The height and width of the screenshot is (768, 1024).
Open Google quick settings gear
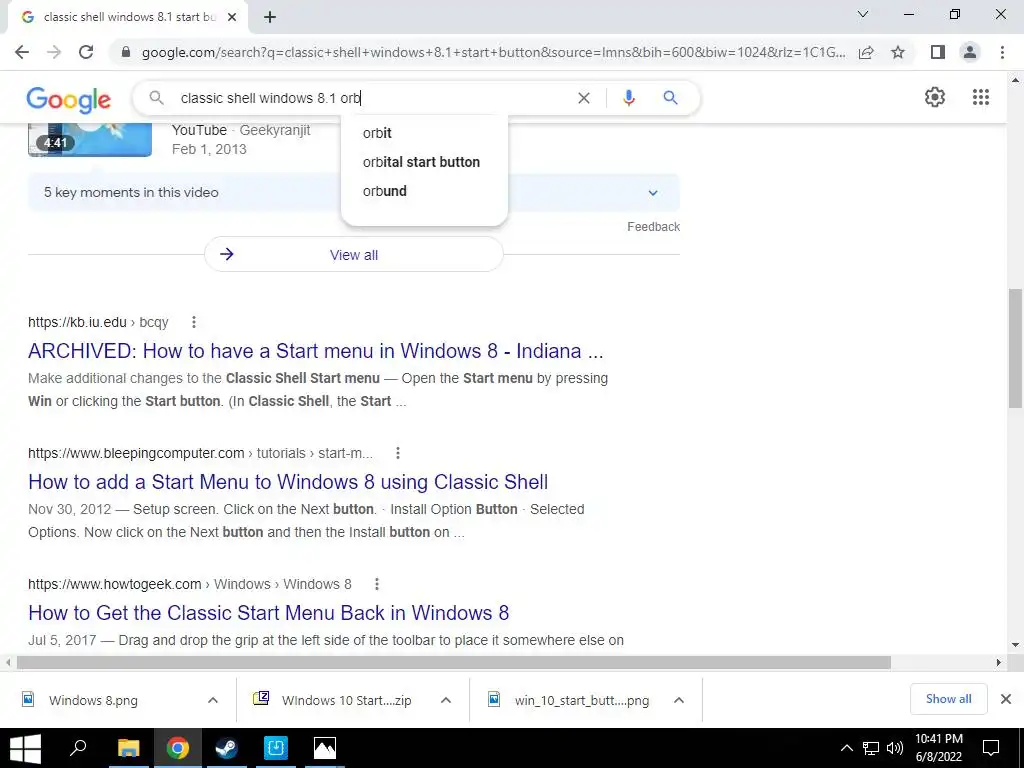click(935, 97)
